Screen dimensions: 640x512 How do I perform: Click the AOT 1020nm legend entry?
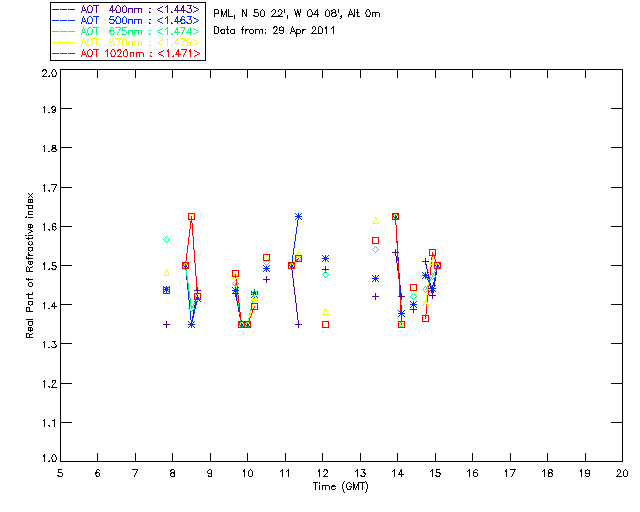click(x=126, y=53)
